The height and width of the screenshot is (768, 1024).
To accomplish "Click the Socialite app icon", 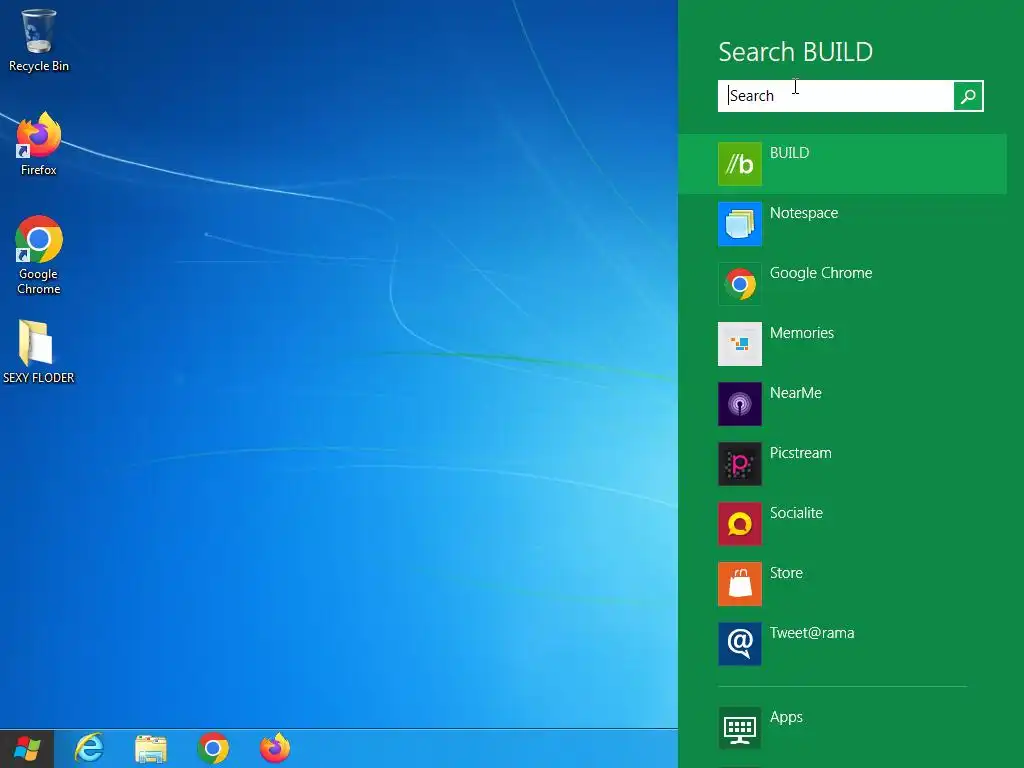I will pyautogui.click(x=740, y=524).
